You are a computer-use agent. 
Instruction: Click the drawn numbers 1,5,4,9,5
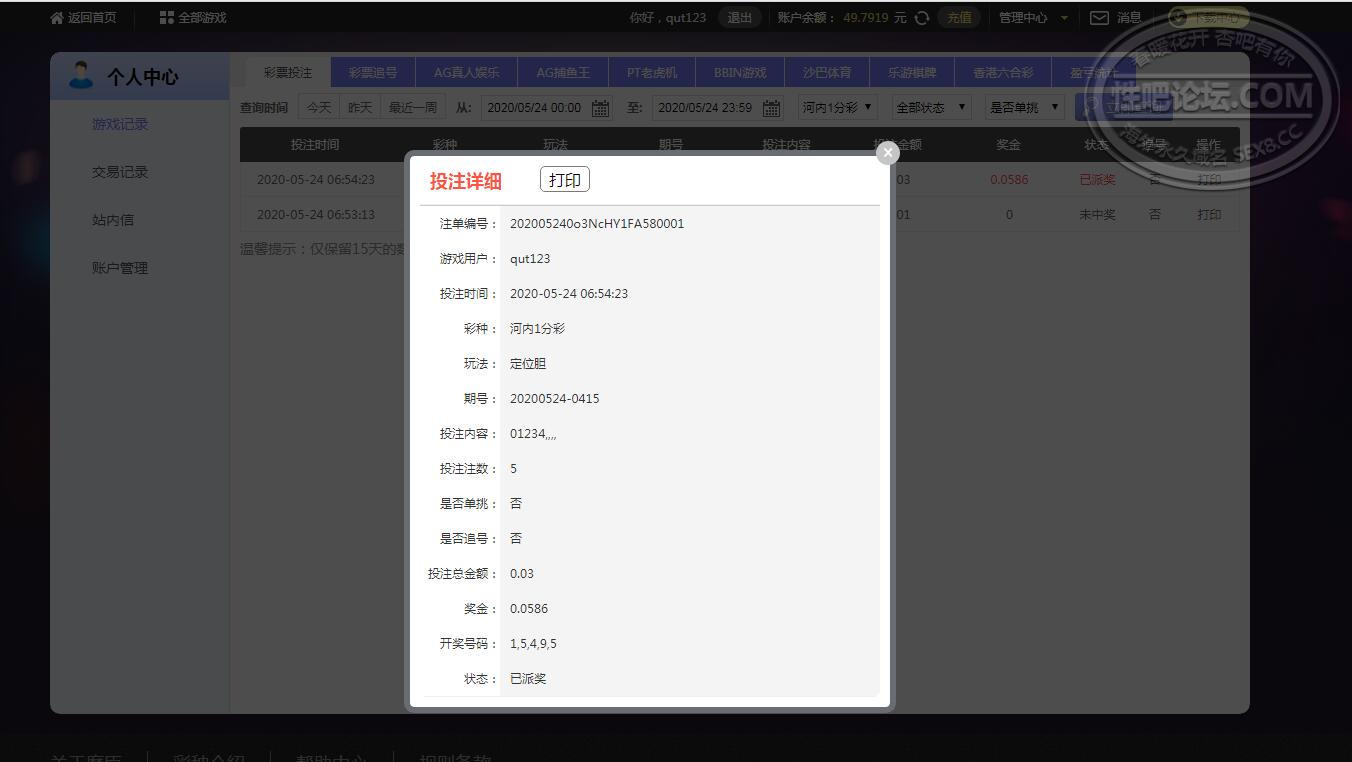coord(533,644)
